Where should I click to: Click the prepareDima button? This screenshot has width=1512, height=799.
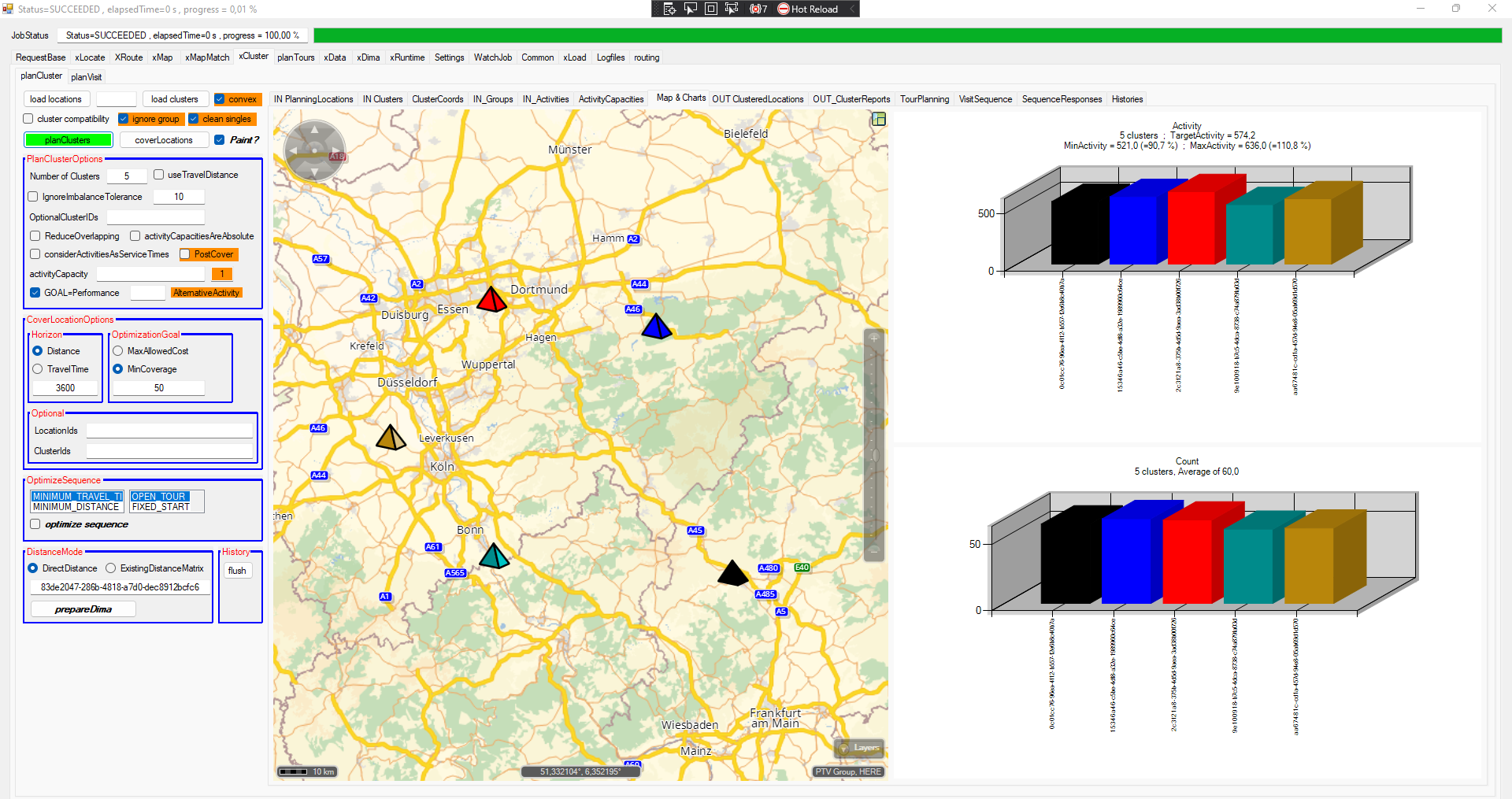click(83, 609)
